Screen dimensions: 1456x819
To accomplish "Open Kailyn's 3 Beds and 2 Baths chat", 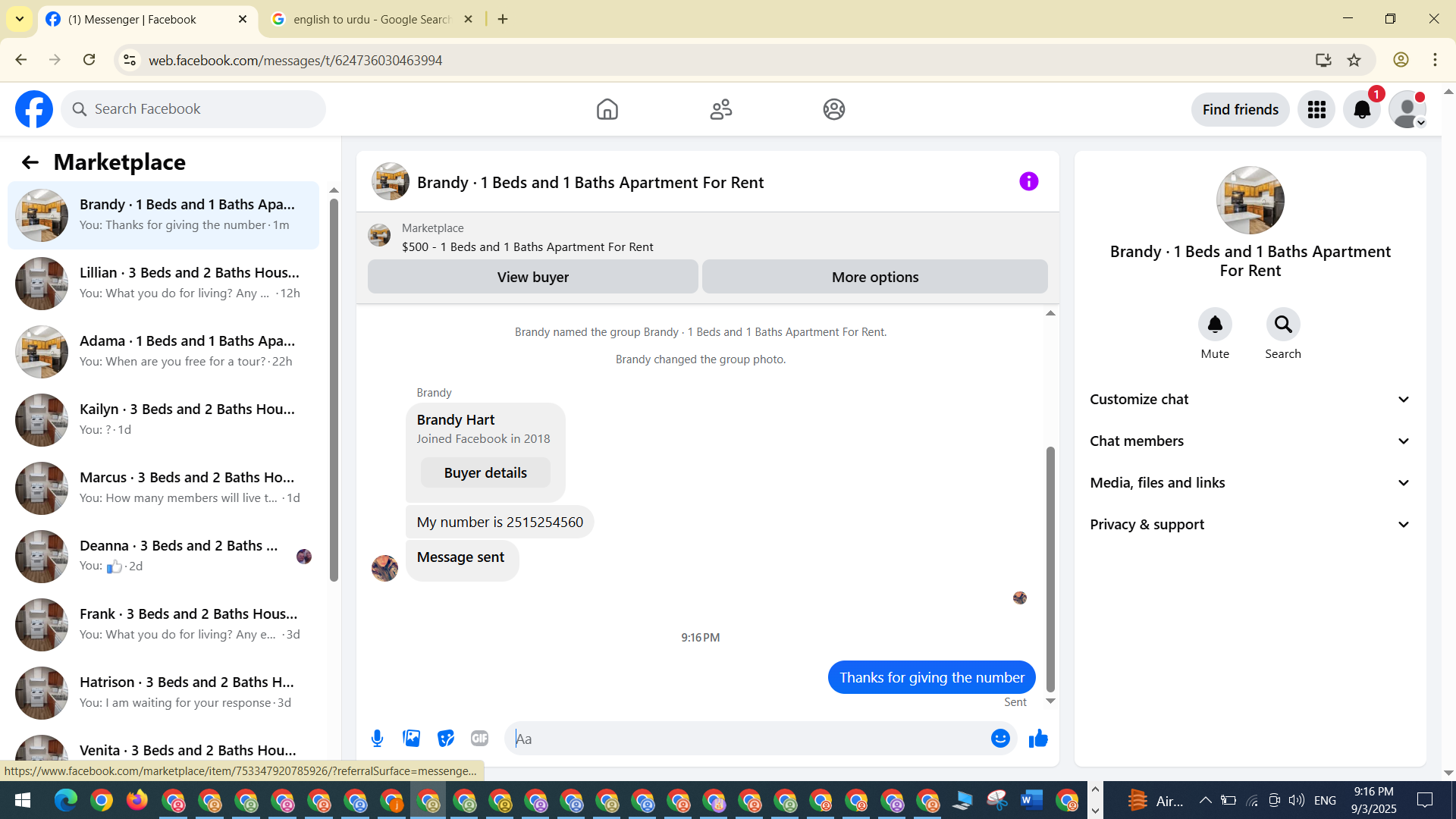I will pos(163,419).
